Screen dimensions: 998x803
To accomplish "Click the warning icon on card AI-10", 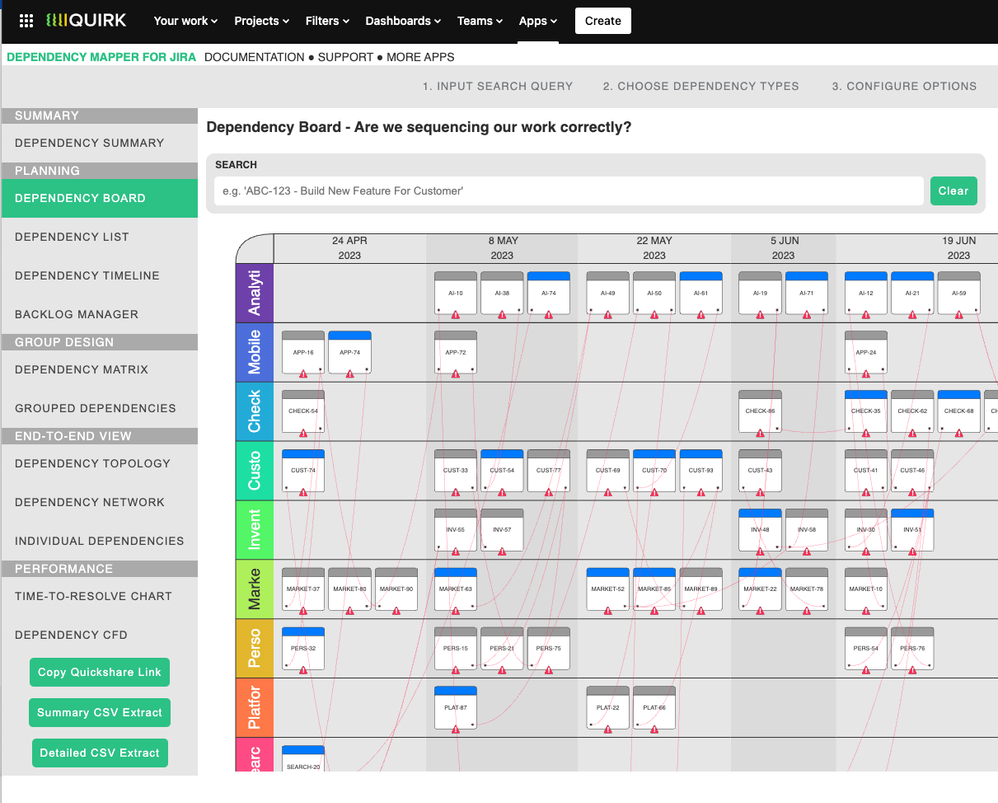I will coord(455,313).
